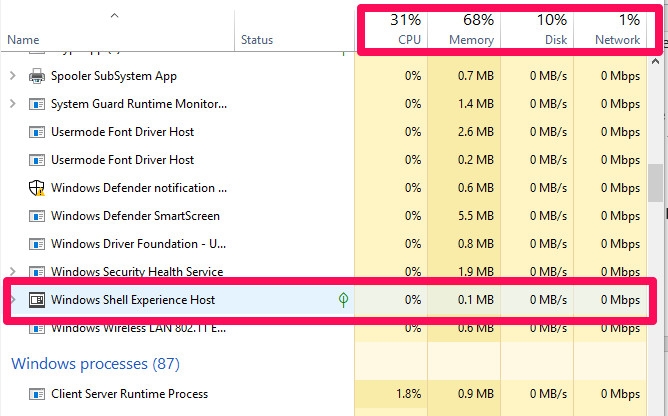Click the scrollbar up arrow
This screenshot has width=668, height=416.
(x=655, y=62)
